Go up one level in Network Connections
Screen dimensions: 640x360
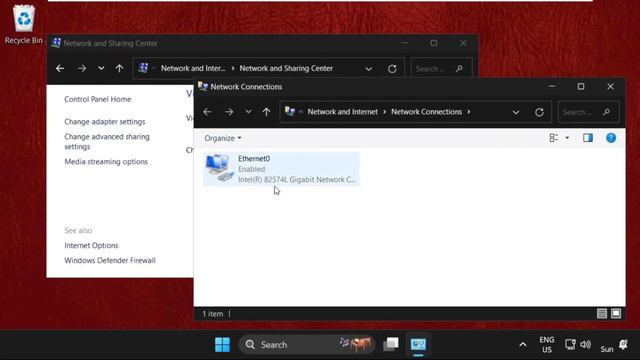(x=267, y=112)
